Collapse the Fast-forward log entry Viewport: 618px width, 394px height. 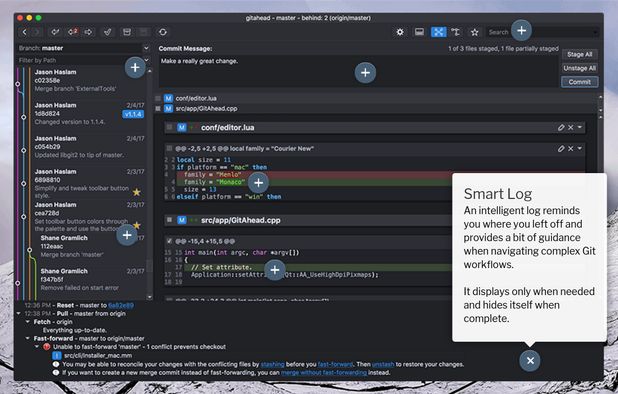(x=28, y=338)
